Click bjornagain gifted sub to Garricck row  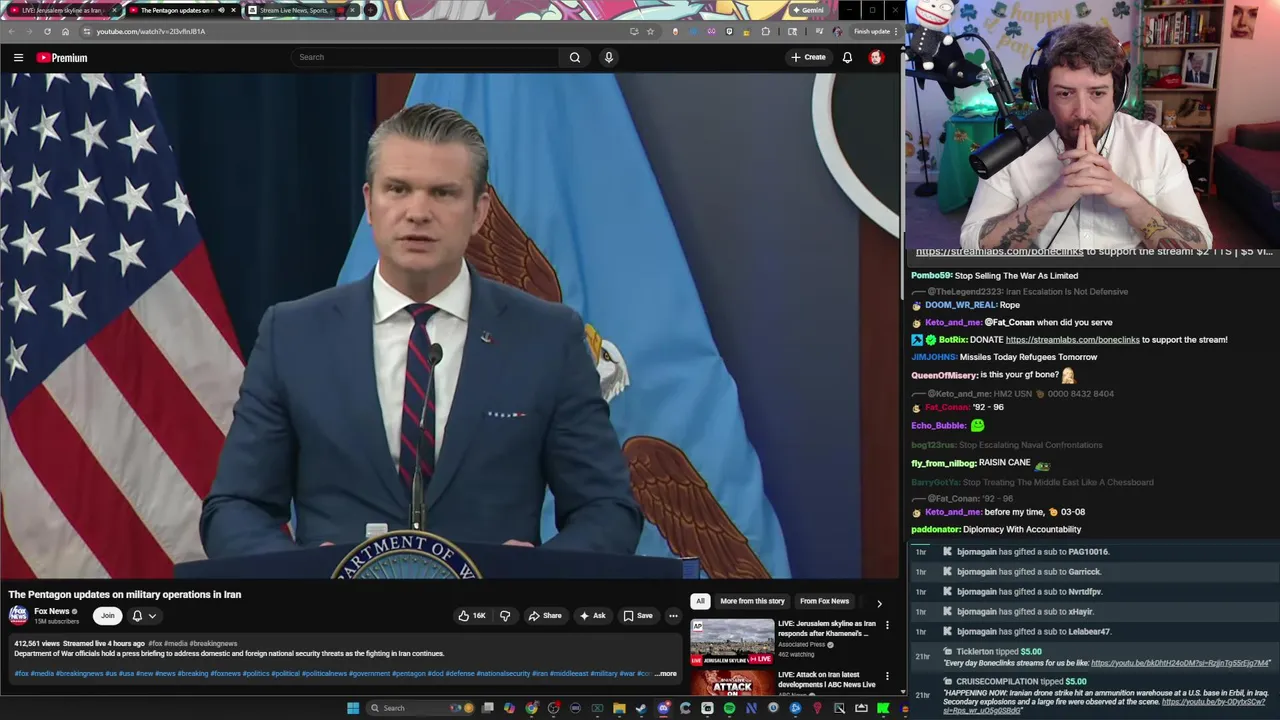(x=1094, y=572)
